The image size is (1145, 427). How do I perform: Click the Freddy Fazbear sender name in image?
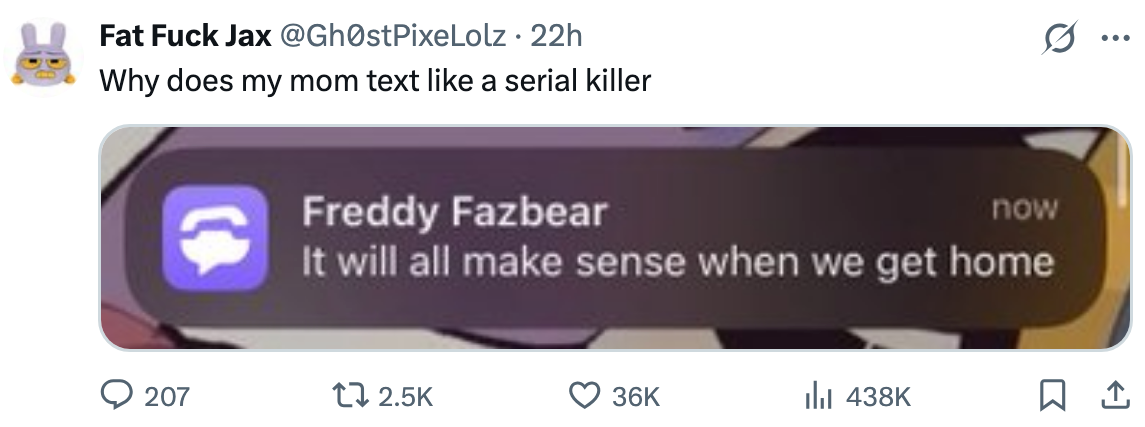pyautogui.click(x=455, y=212)
